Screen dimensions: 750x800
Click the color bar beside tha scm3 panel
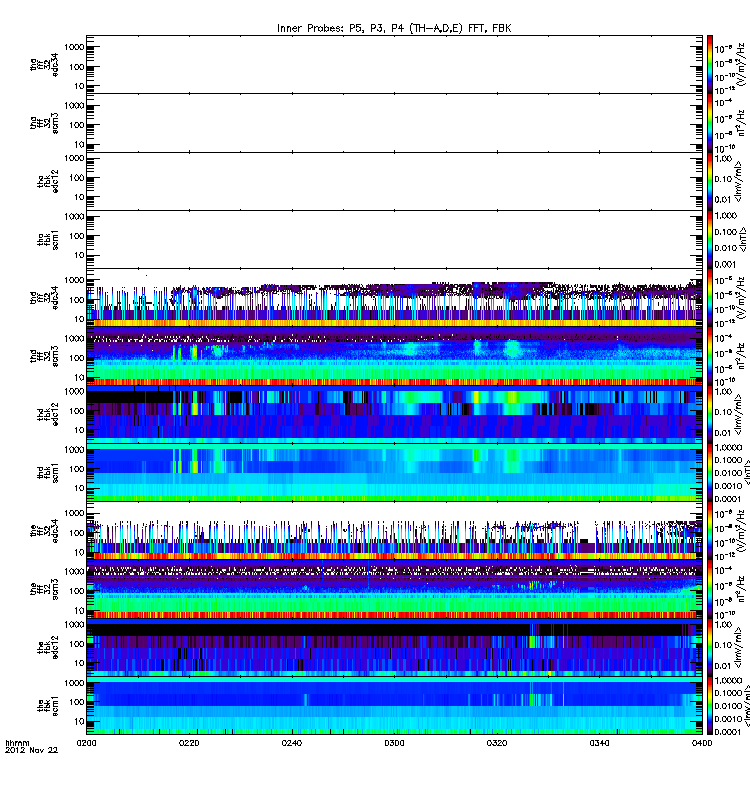(709, 123)
